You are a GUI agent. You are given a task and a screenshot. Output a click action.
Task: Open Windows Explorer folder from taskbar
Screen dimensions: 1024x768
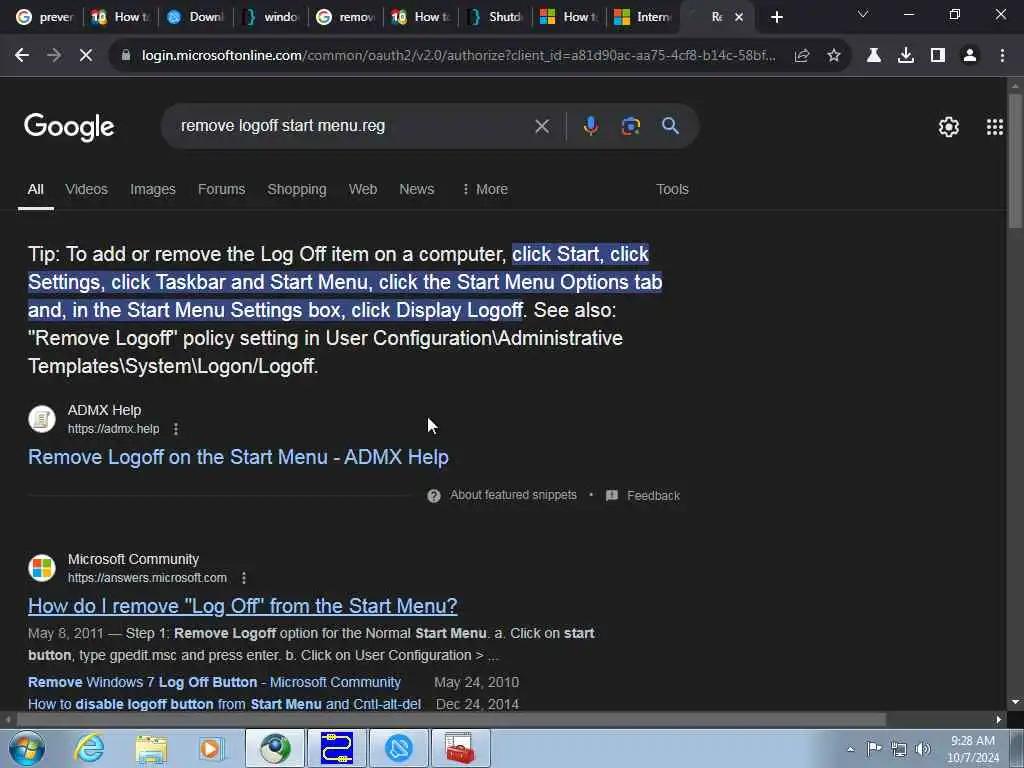click(x=151, y=748)
